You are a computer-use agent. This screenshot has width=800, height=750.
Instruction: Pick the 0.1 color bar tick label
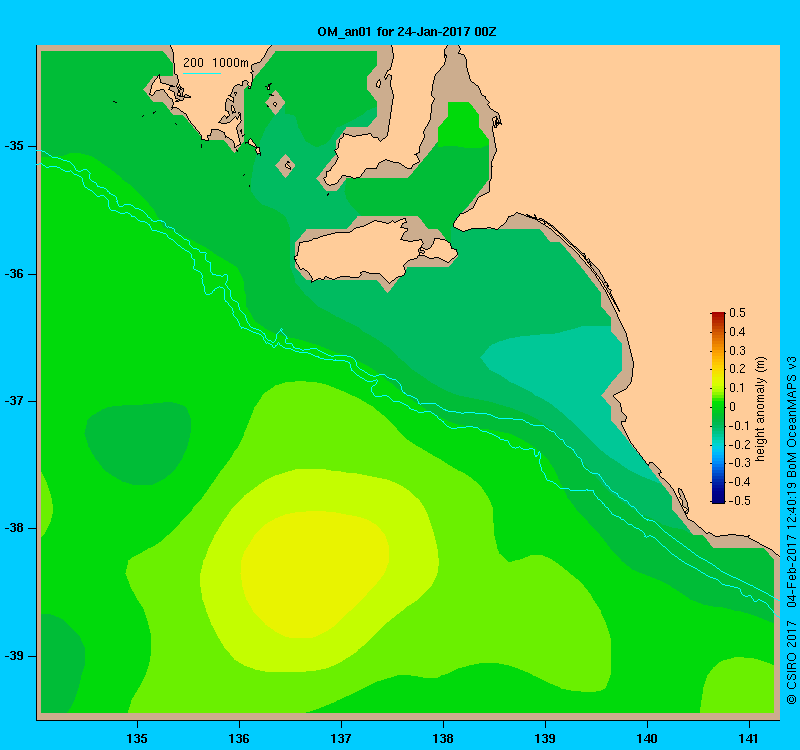(737, 388)
